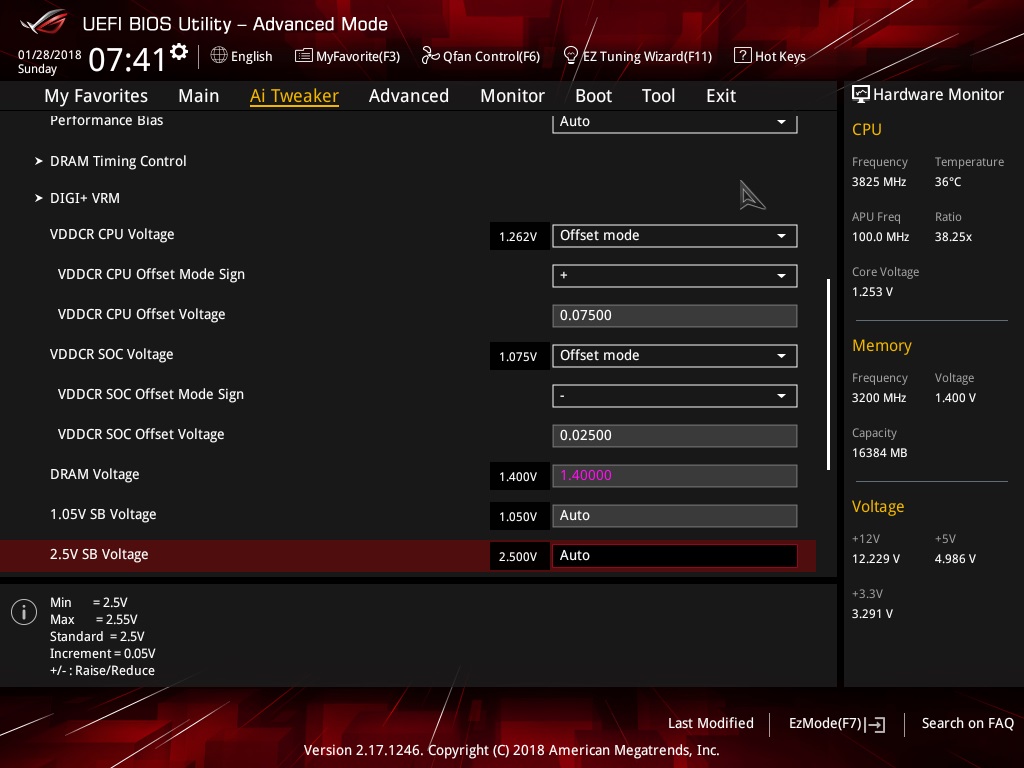Click Search on FAQ link
1024x768 pixels.
967,724
